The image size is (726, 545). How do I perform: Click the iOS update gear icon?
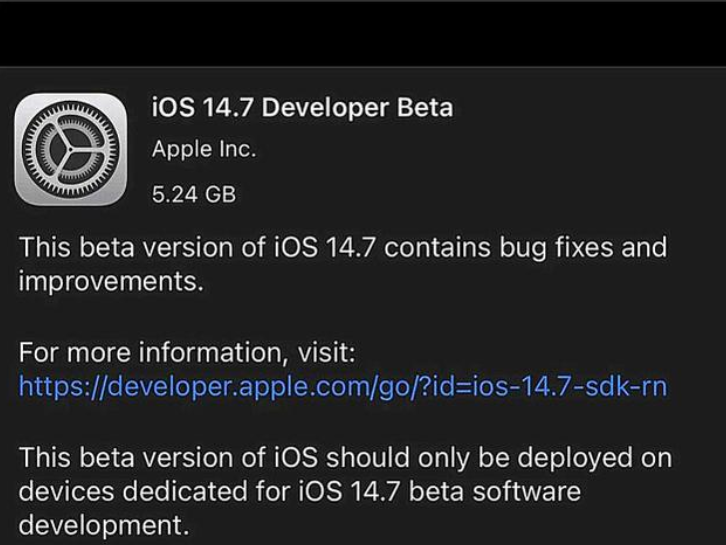(71, 149)
